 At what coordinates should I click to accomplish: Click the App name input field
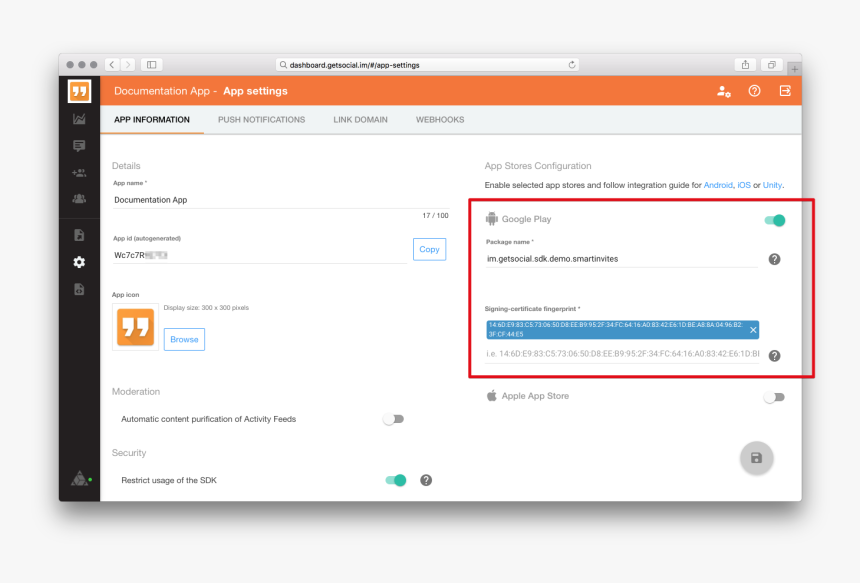[x=280, y=200]
